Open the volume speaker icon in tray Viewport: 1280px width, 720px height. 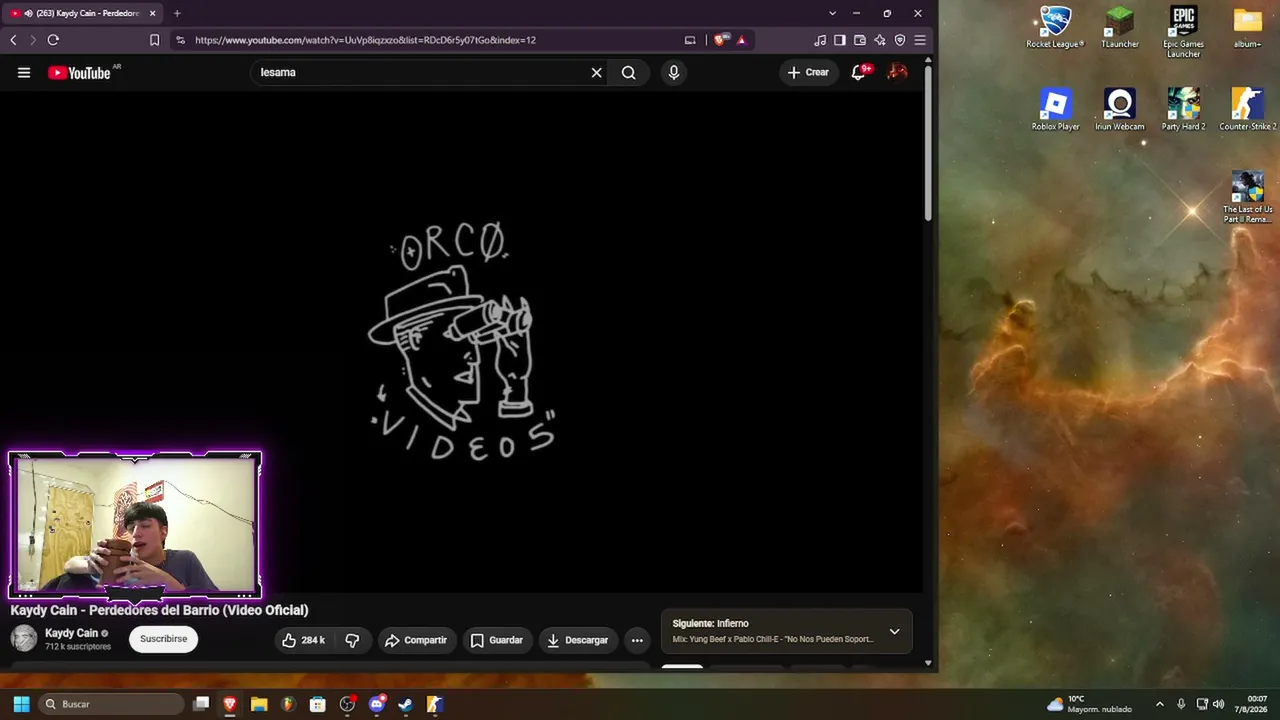pos(1218,704)
